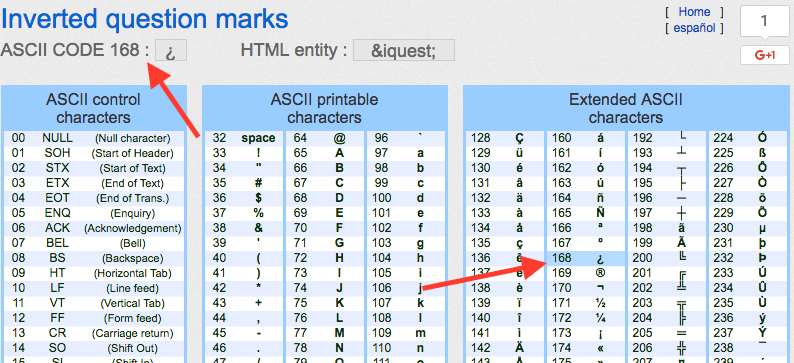Select the 06 ACK (Acknowledgement) row
This screenshot has width=794, height=363.
click(94, 228)
